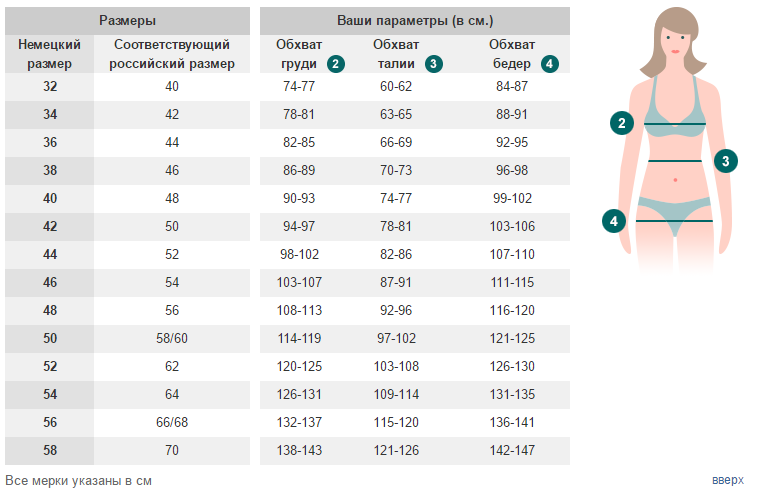Select German size 44 cell
The width and height of the screenshot is (763, 493).
pyautogui.click(x=50, y=255)
